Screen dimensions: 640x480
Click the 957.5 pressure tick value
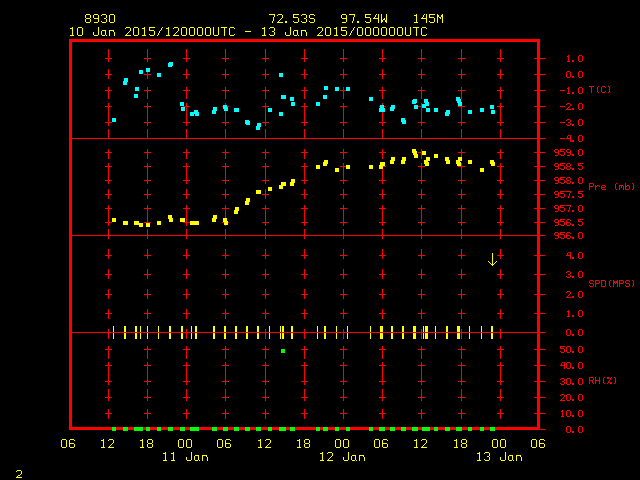(x=569, y=195)
